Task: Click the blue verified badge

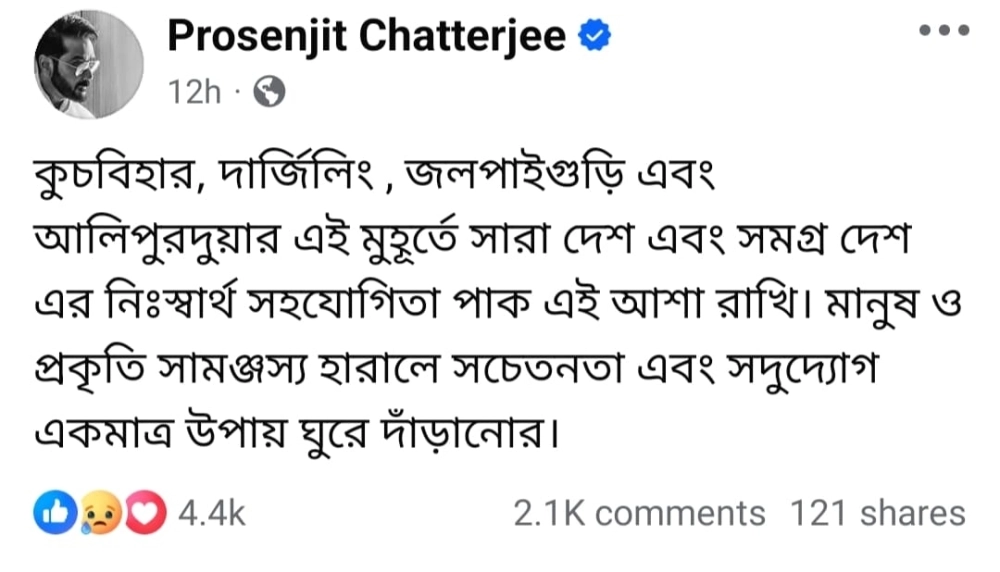Action: click(597, 37)
